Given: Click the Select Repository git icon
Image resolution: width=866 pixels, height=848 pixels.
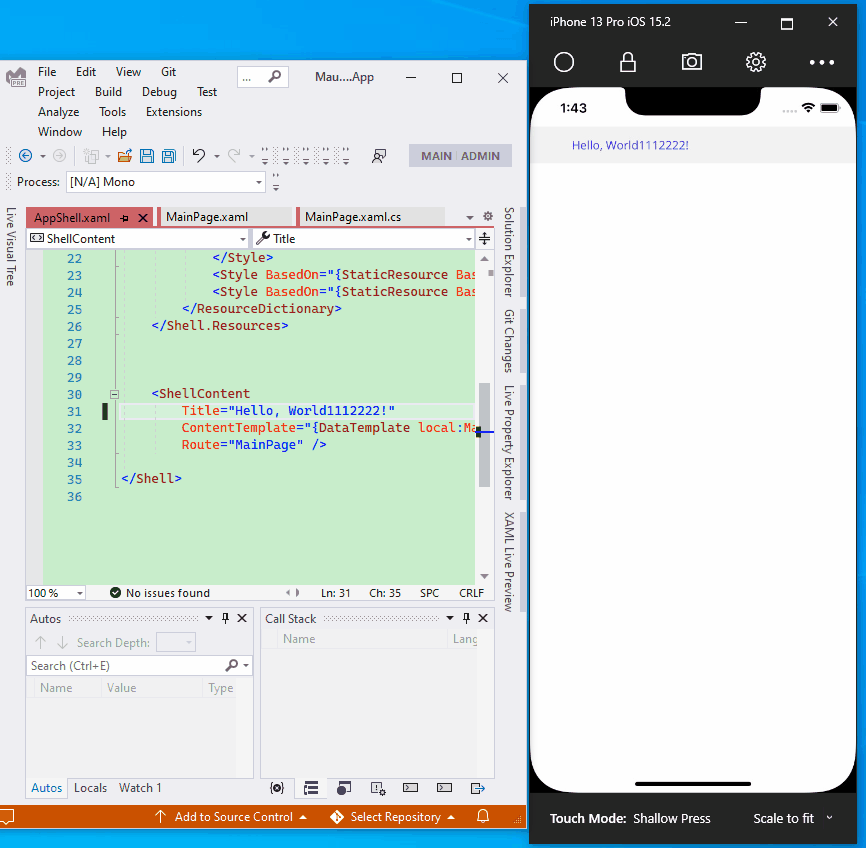Looking at the screenshot, I should [336, 817].
